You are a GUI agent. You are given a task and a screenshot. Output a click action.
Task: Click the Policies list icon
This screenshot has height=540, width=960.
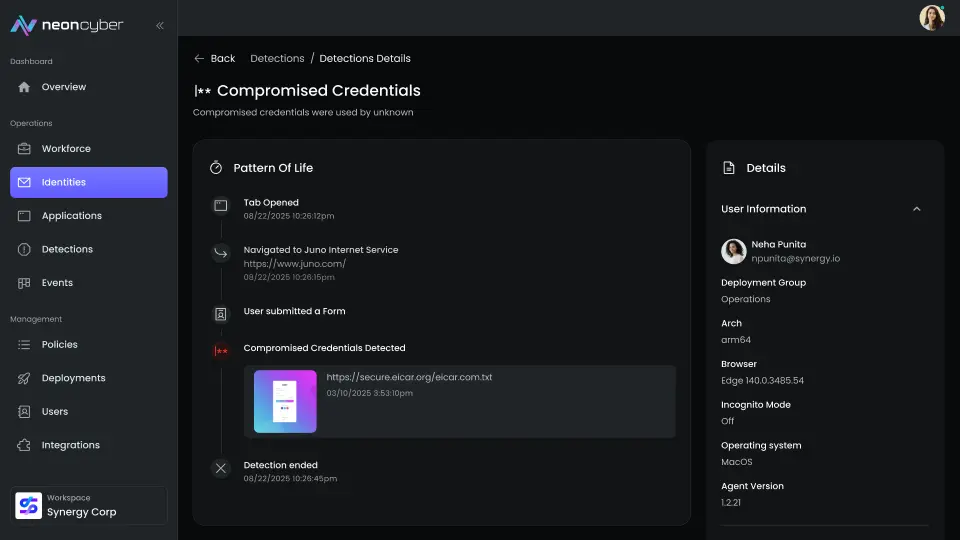(x=24, y=345)
